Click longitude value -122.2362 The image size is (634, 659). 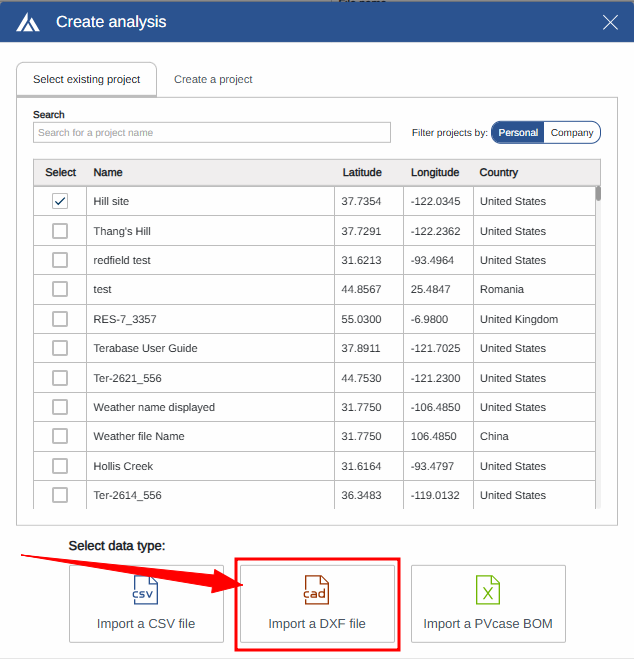(x=435, y=231)
